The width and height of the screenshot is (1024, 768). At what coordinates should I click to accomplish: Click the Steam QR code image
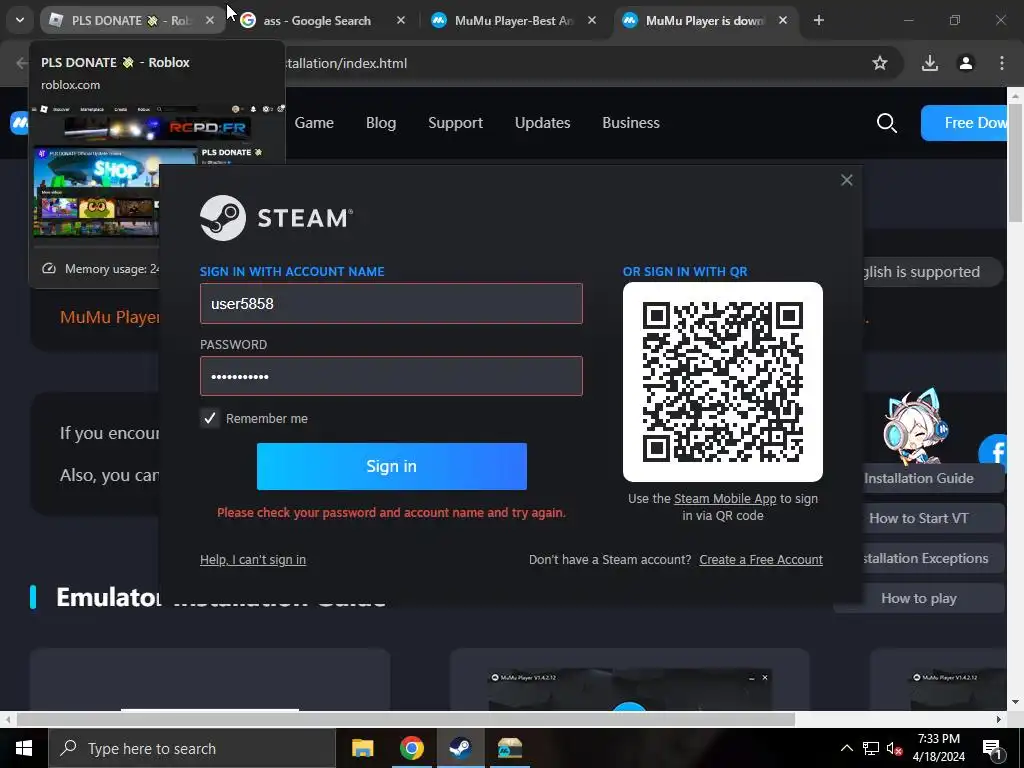(723, 382)
